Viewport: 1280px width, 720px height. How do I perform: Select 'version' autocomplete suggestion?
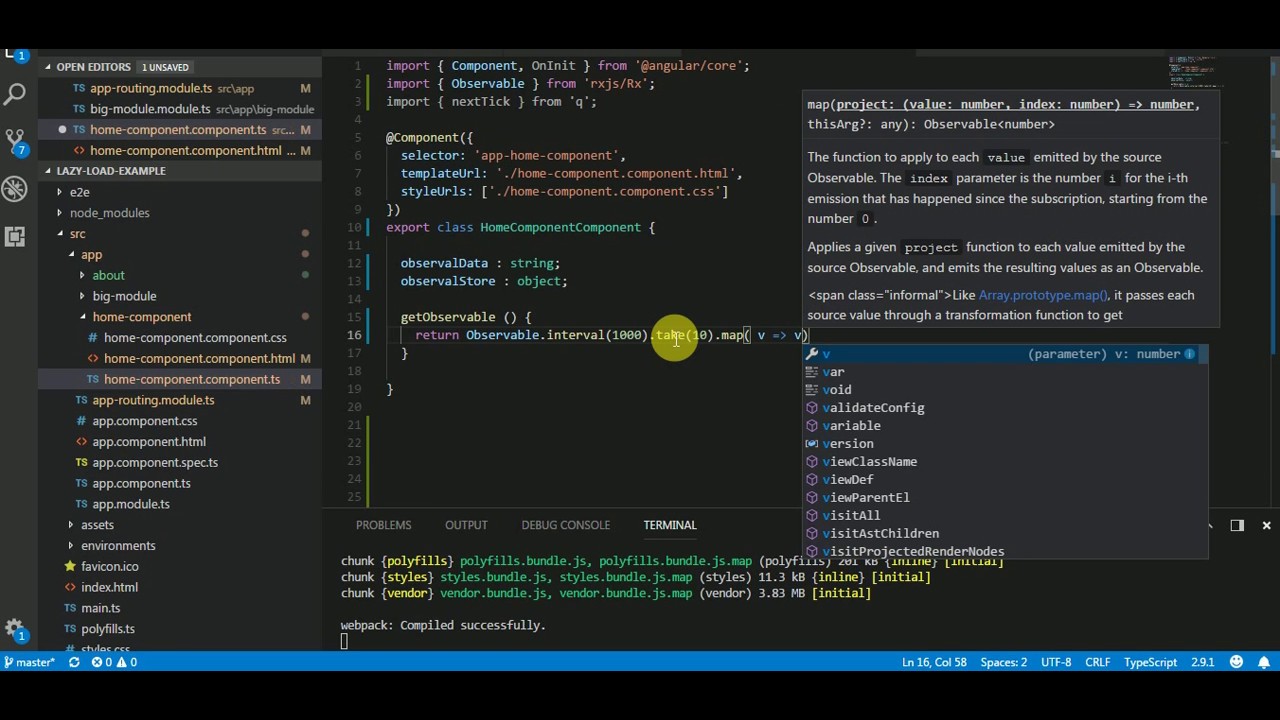point(1005,444)
